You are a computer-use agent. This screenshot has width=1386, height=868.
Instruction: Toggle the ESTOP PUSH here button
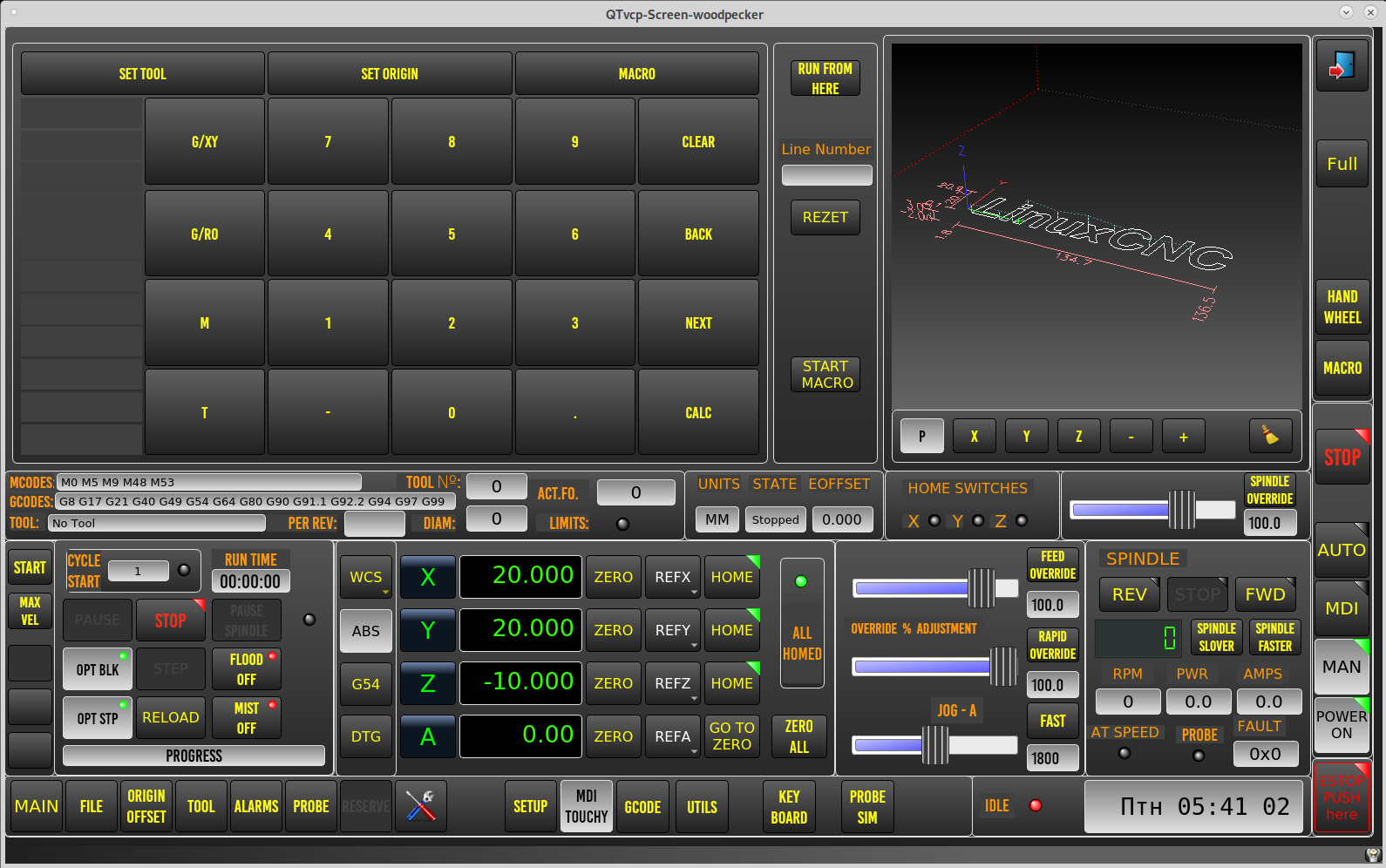(1342, 797)
